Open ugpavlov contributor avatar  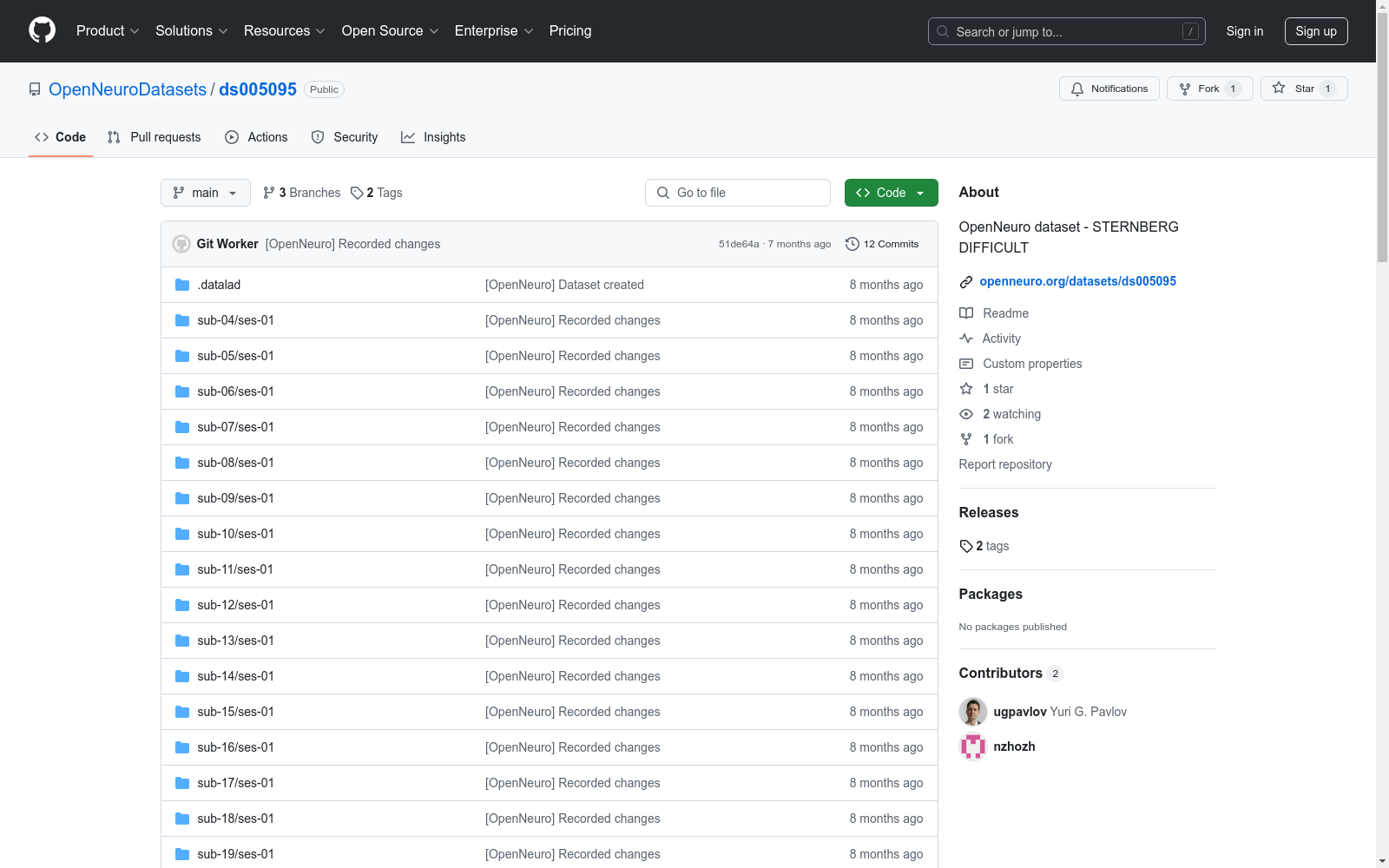tap(973, 712)
